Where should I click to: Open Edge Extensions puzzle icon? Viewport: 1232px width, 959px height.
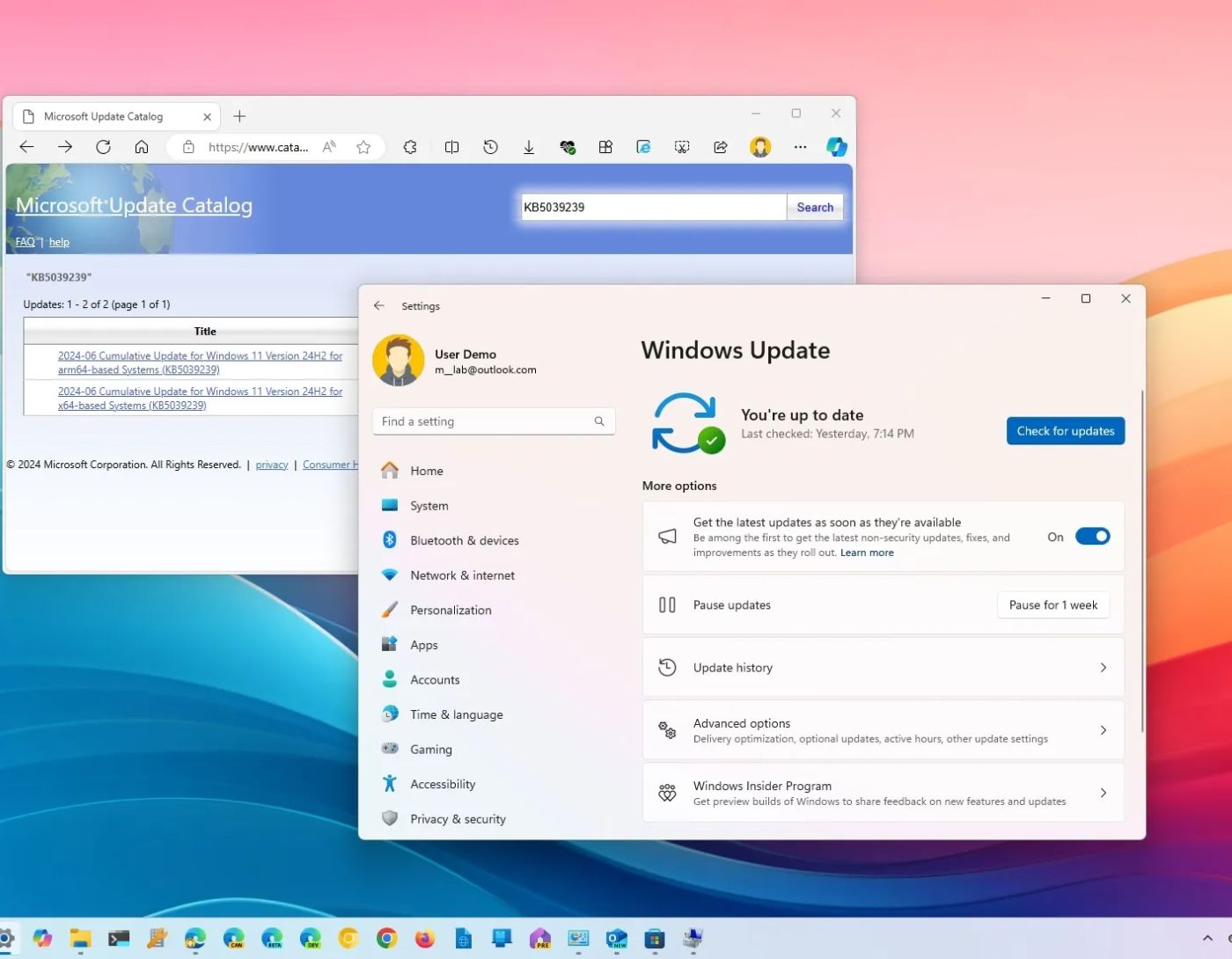pyautogui.click(x=410, y=147)
